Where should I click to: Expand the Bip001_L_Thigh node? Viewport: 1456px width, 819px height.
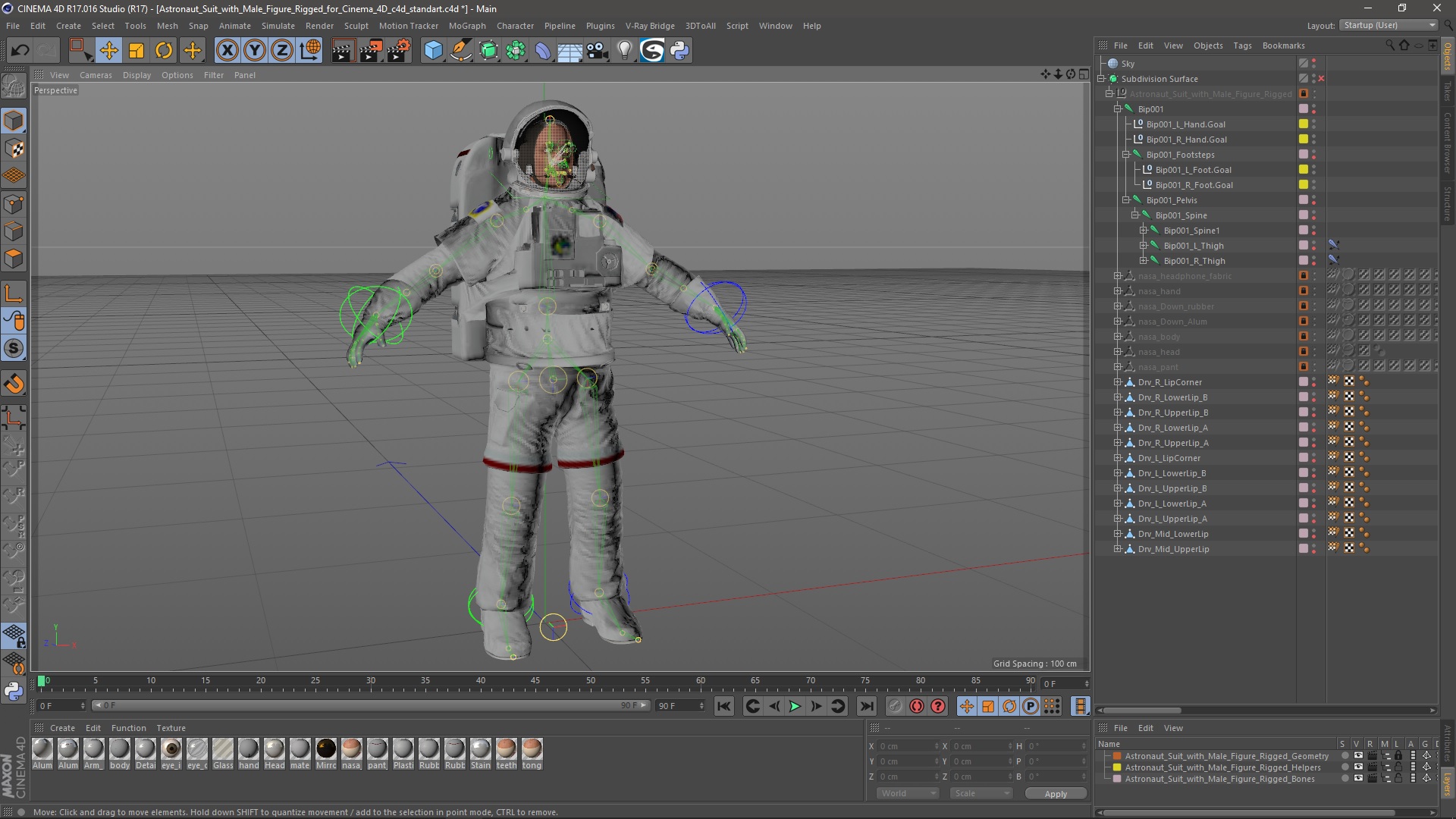1144,246
